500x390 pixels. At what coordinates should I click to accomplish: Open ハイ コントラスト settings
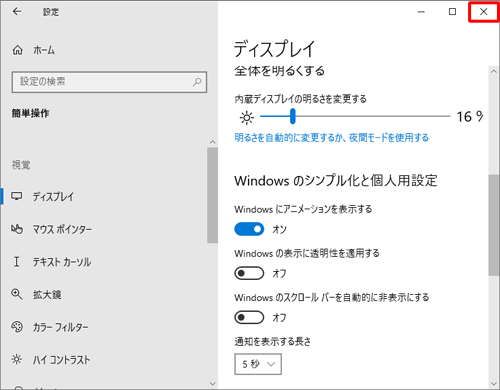50,360
